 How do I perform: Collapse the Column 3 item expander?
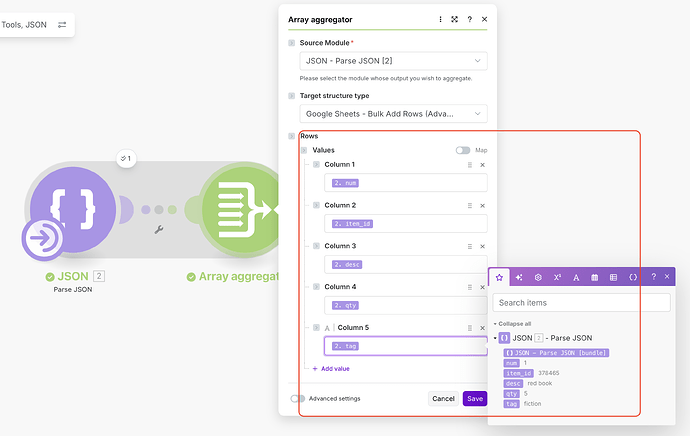(316, 246)
